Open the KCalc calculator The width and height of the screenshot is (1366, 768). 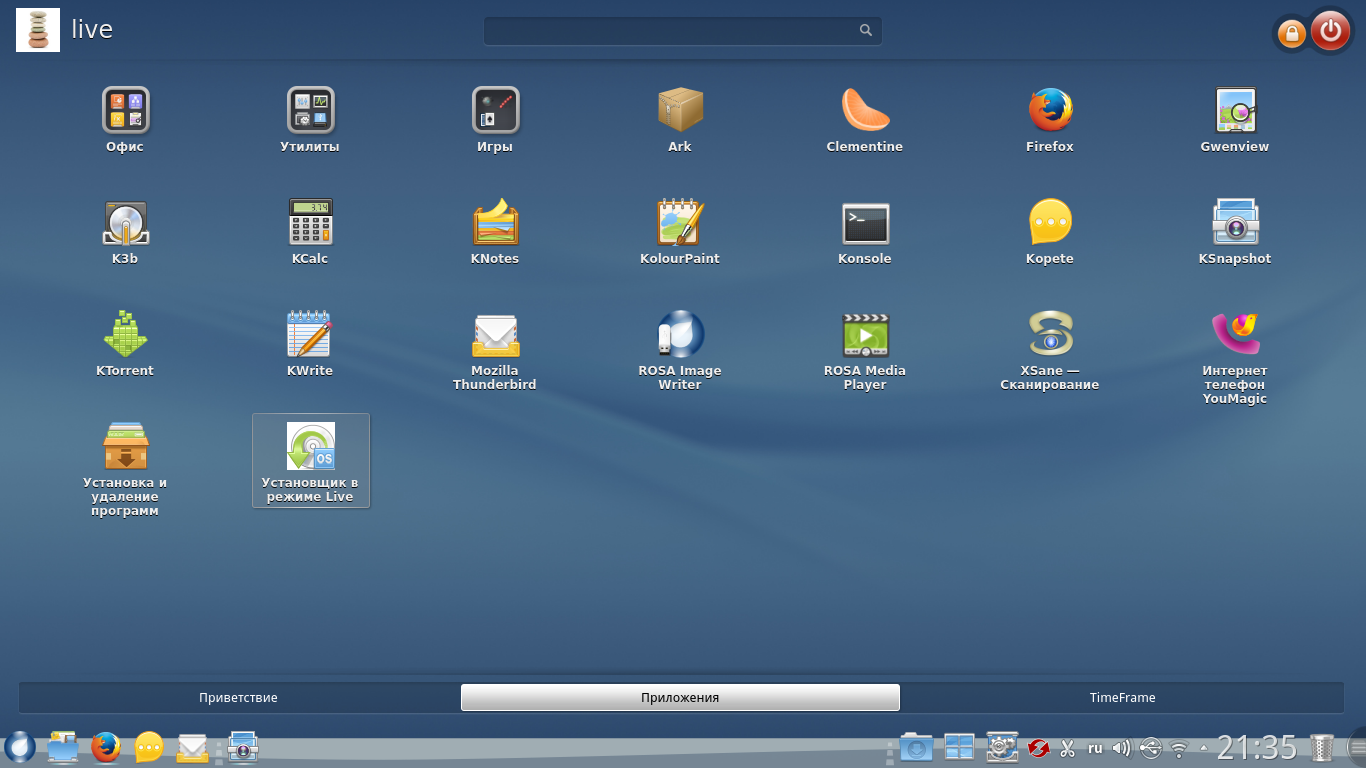(x=310, y=222)
